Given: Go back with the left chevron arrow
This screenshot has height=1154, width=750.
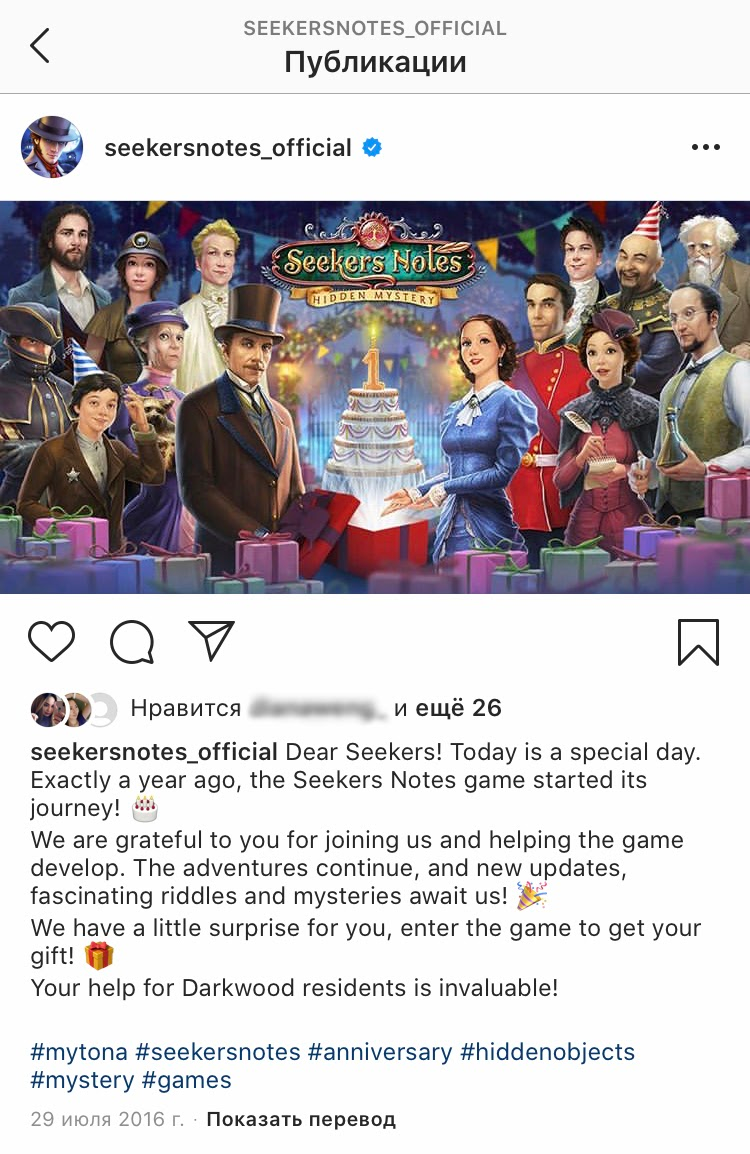Looking at the screenshot, I should coord(40,46).
